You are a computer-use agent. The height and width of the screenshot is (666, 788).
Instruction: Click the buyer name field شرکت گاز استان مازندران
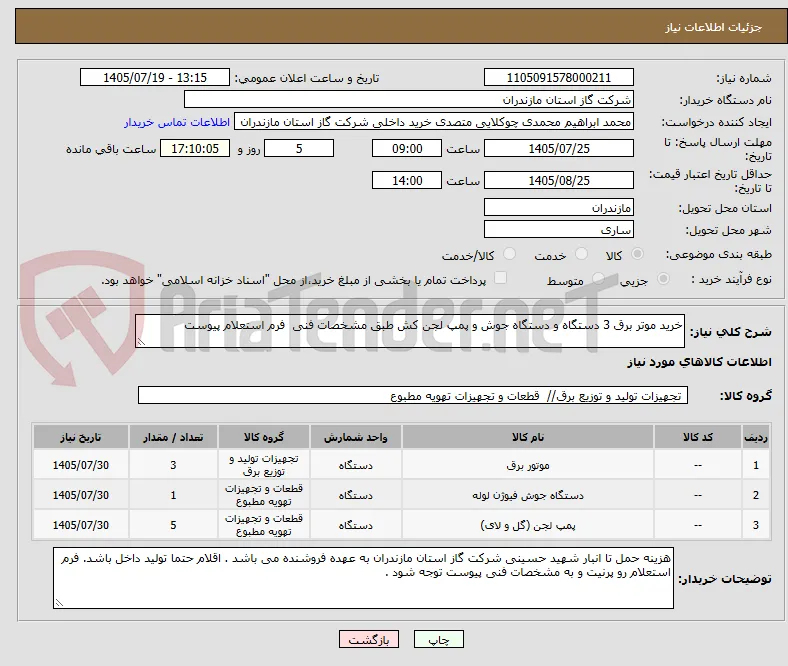[x=409, y=100]
